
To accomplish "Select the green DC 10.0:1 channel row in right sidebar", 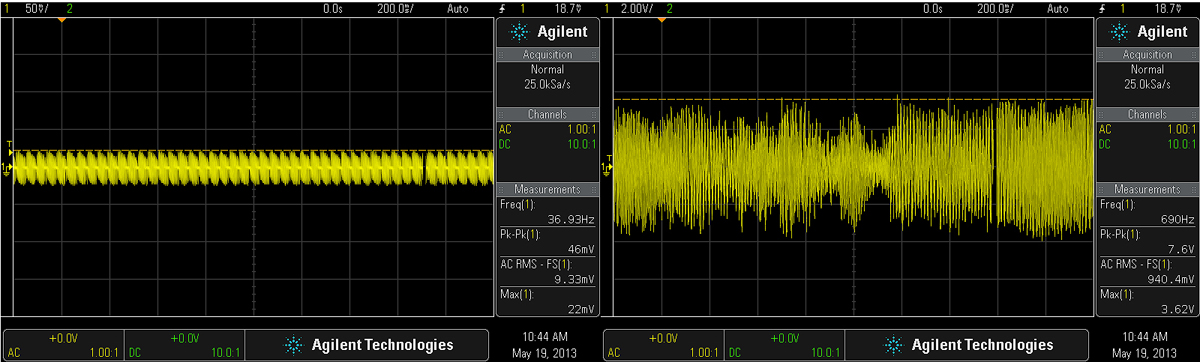I will (1147, 145).
